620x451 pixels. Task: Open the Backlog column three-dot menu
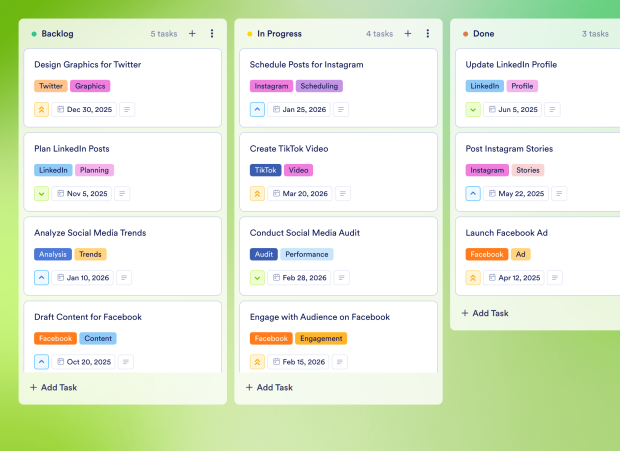point(212,34)
